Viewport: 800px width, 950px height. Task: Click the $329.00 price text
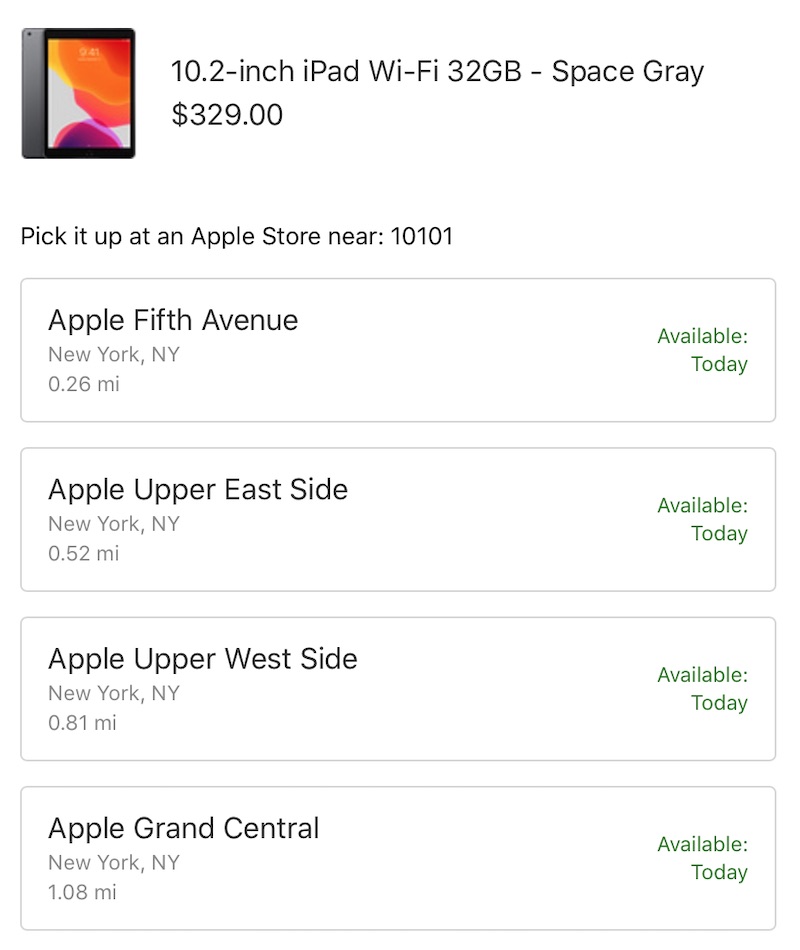(x=227, y=115)
